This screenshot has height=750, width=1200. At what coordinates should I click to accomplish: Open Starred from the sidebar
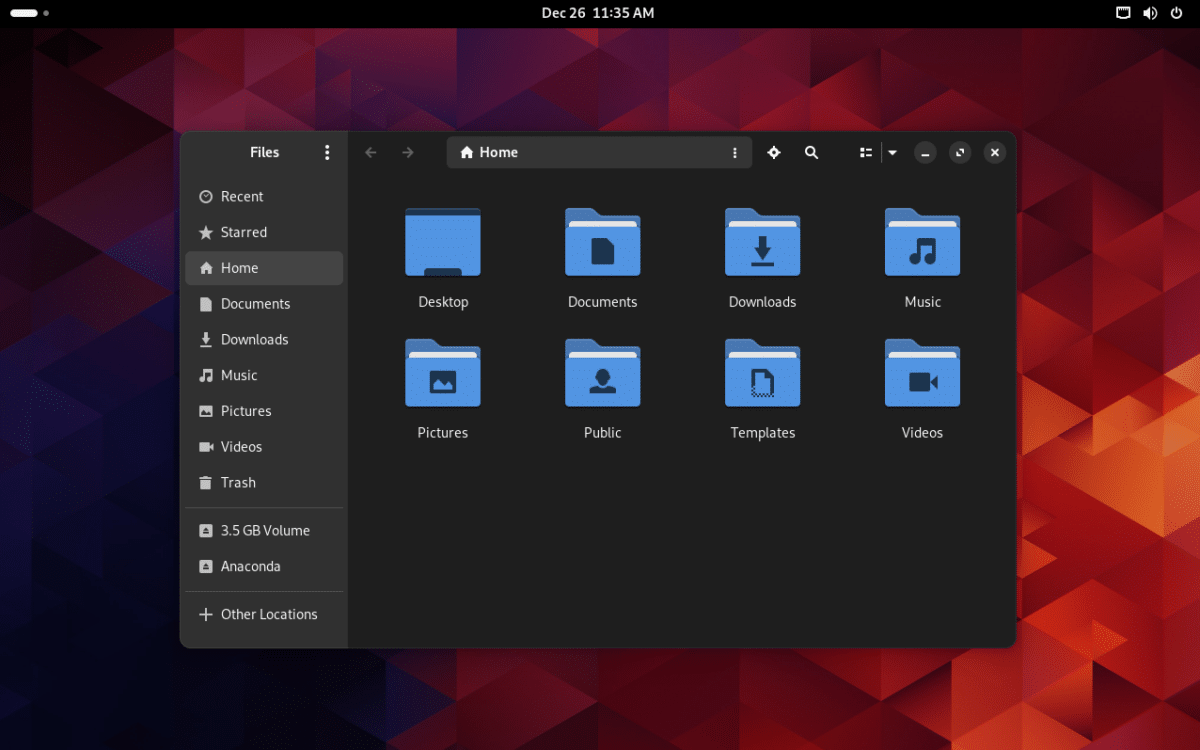tap(245, 232)
